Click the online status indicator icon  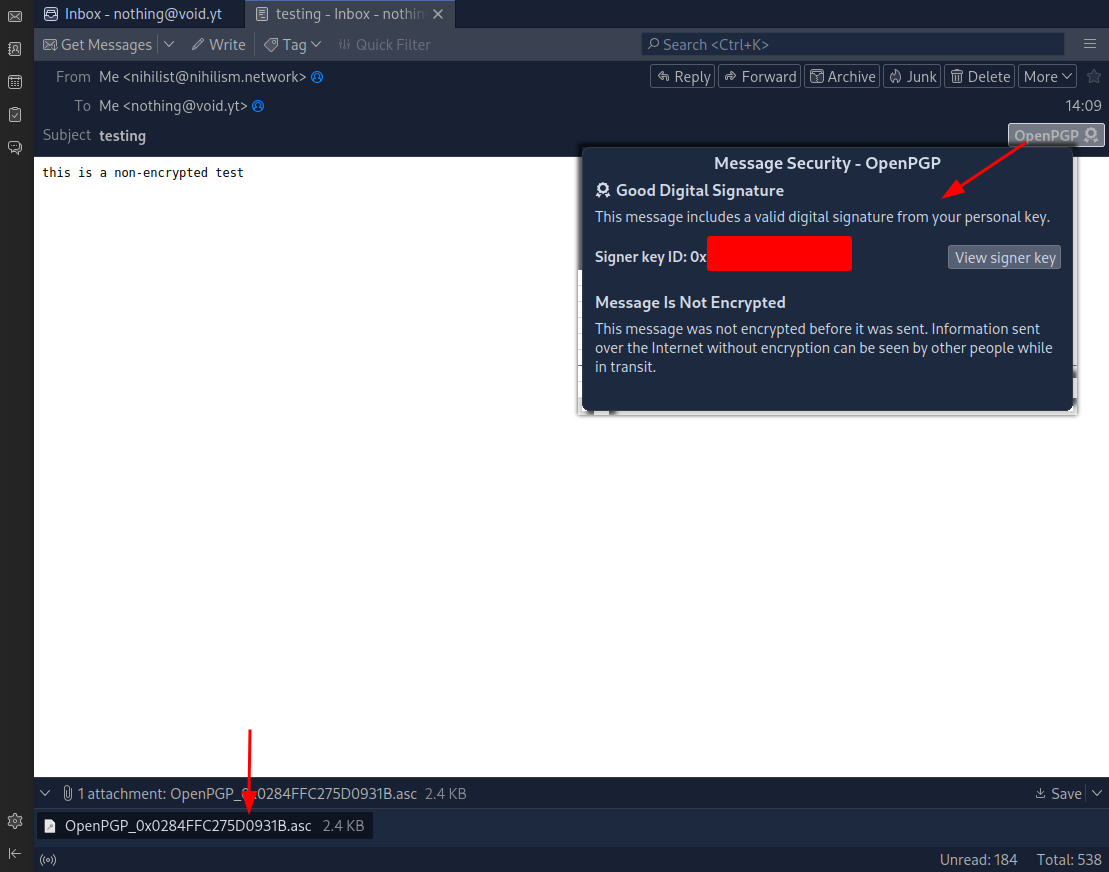point(48,860)
